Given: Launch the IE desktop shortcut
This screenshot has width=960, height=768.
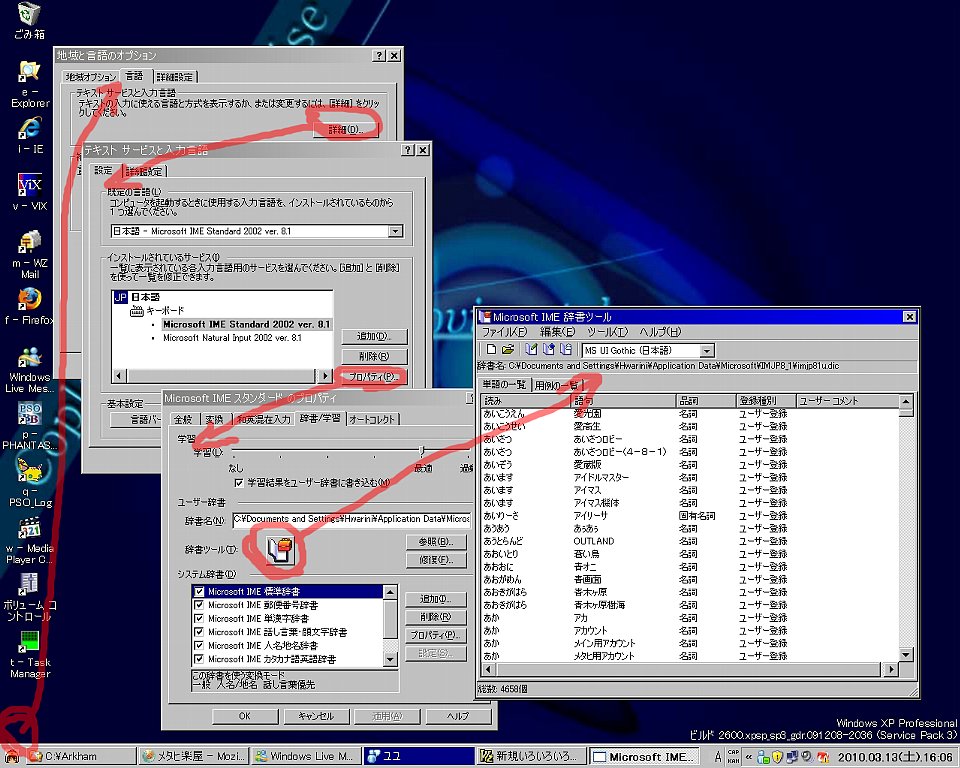Looking at the screenshot, I should click(x=29, y=136).
